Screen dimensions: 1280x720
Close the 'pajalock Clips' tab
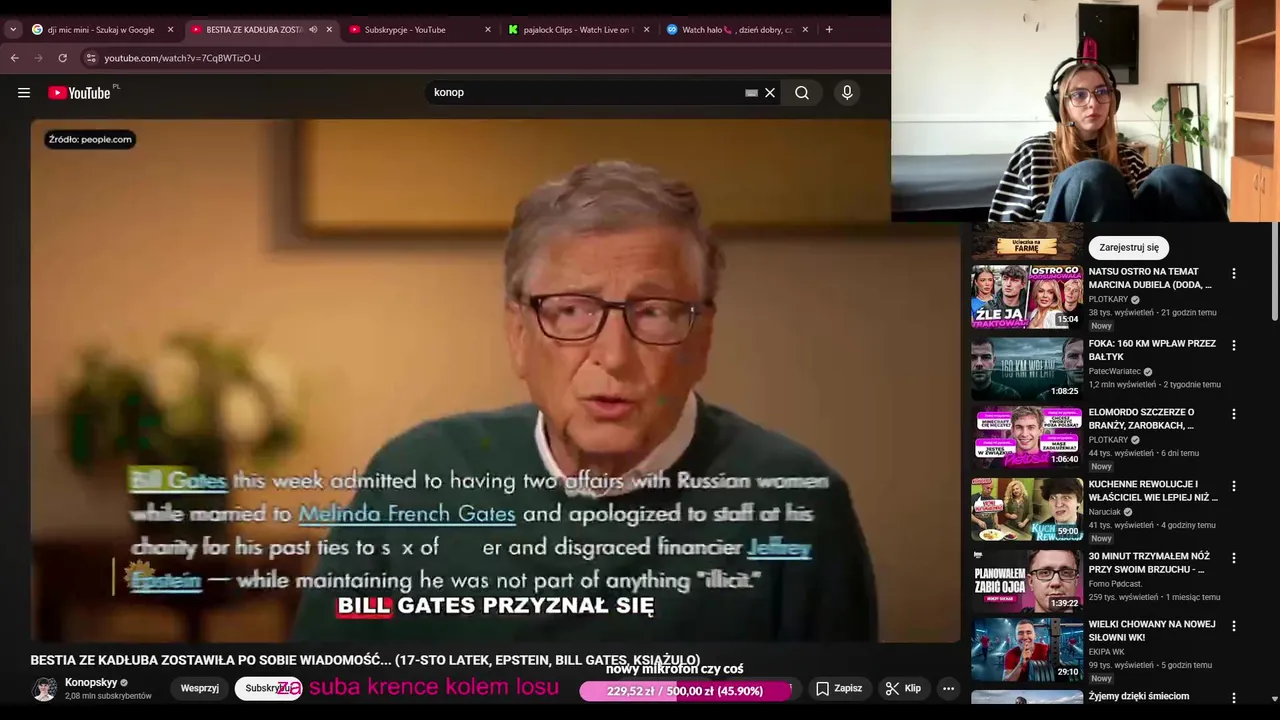646,30
